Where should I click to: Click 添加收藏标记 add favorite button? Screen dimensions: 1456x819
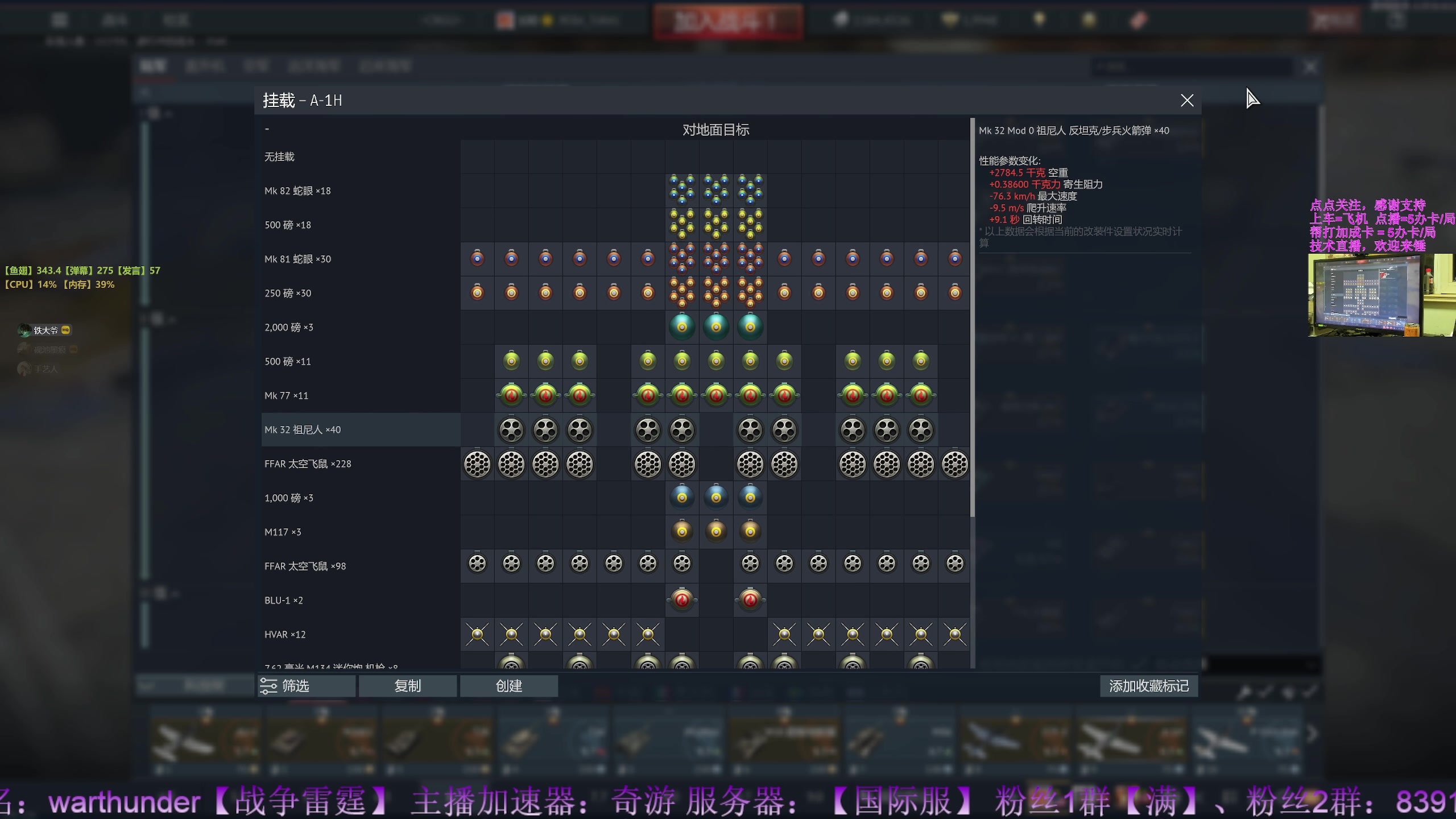(1149, 686)
